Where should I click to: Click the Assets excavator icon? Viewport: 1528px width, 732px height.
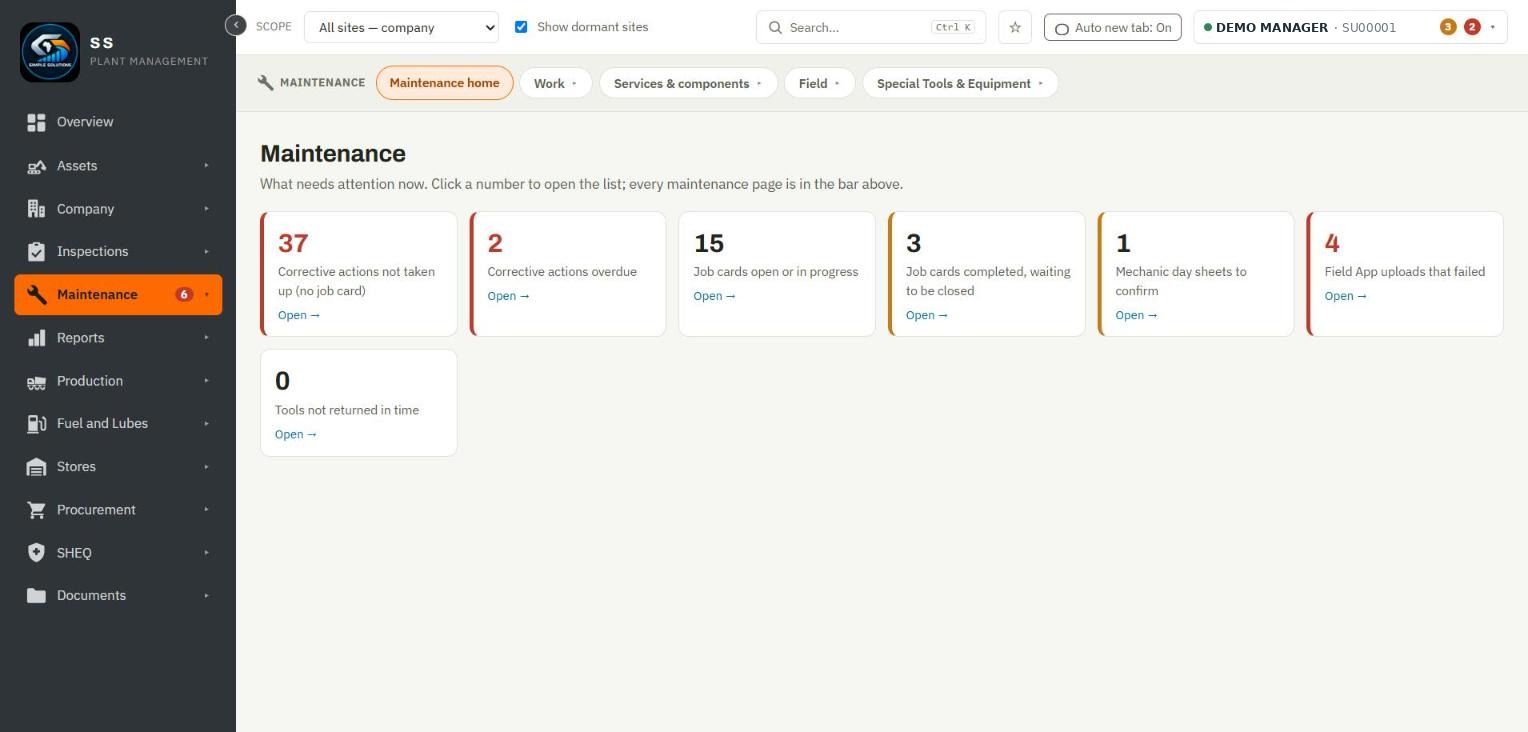point(37,166)
